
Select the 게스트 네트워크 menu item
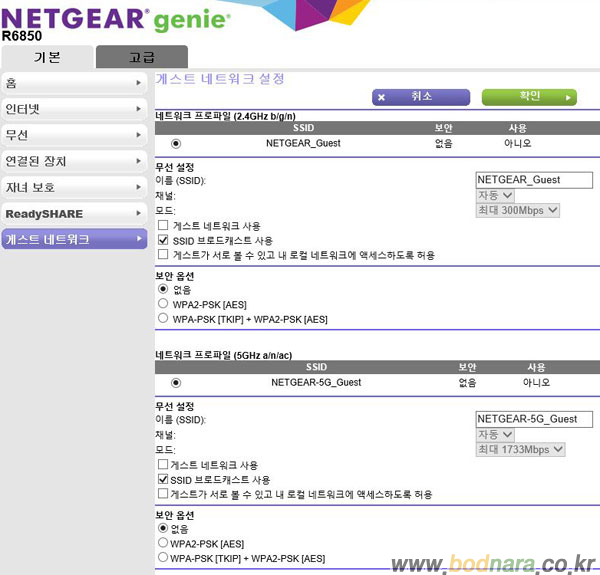[x=74, y=239]
